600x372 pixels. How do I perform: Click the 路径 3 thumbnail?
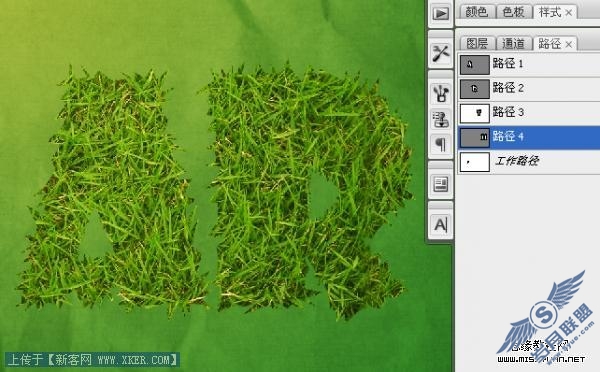pos(474,113)
